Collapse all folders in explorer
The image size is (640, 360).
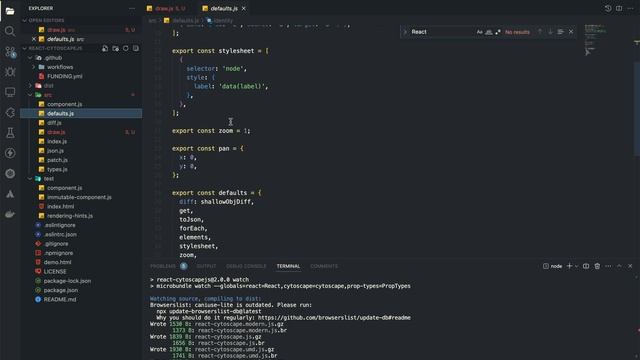pos(136,48)
